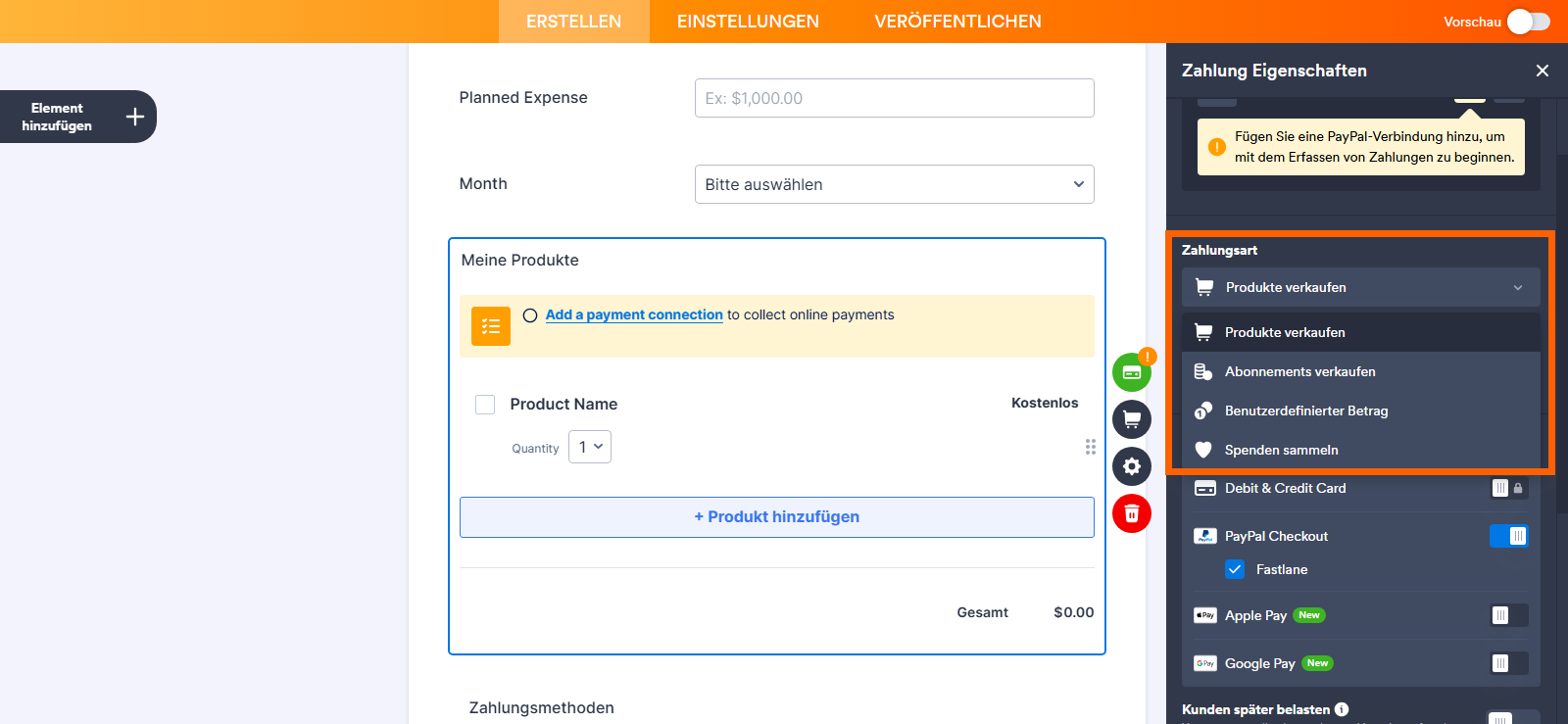Open the shopping cart payment settings icon
1568x724 pixels.
pos(1131,418)
